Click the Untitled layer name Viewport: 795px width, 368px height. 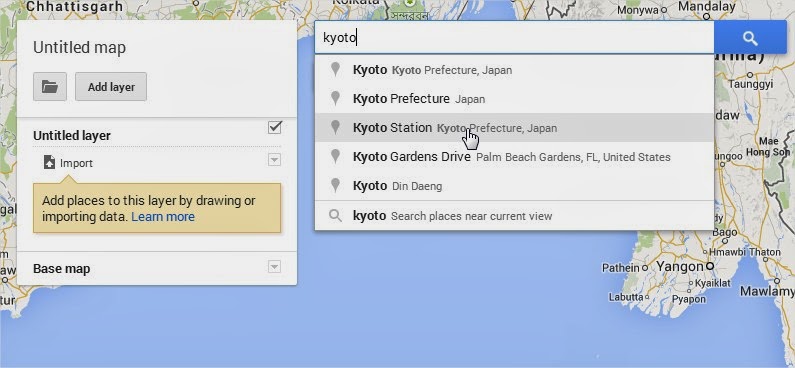71,136
